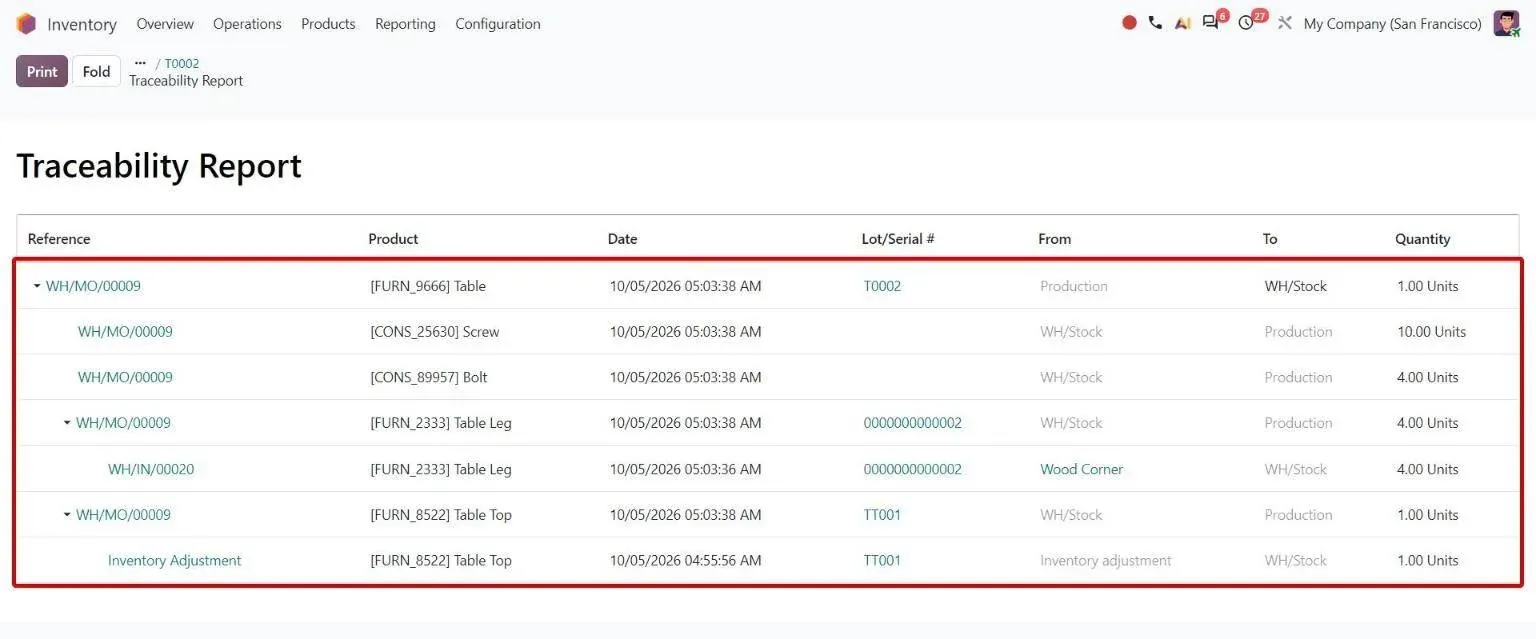Click the 10.00 Units quantity cell
Viewport: 1536px width, 639px height.
click(x=1432, y=332)
